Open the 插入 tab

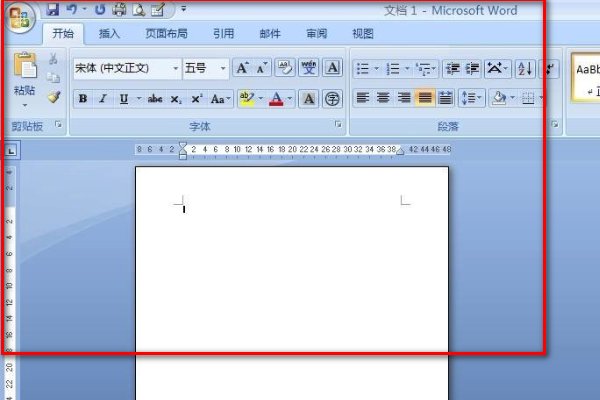pos(109,34)
